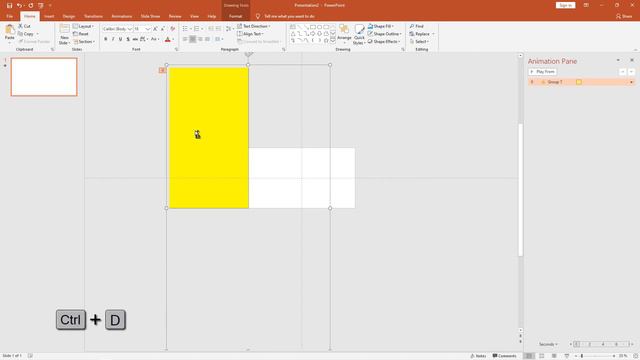Toggle Normal view in status bar

(529, 356)
